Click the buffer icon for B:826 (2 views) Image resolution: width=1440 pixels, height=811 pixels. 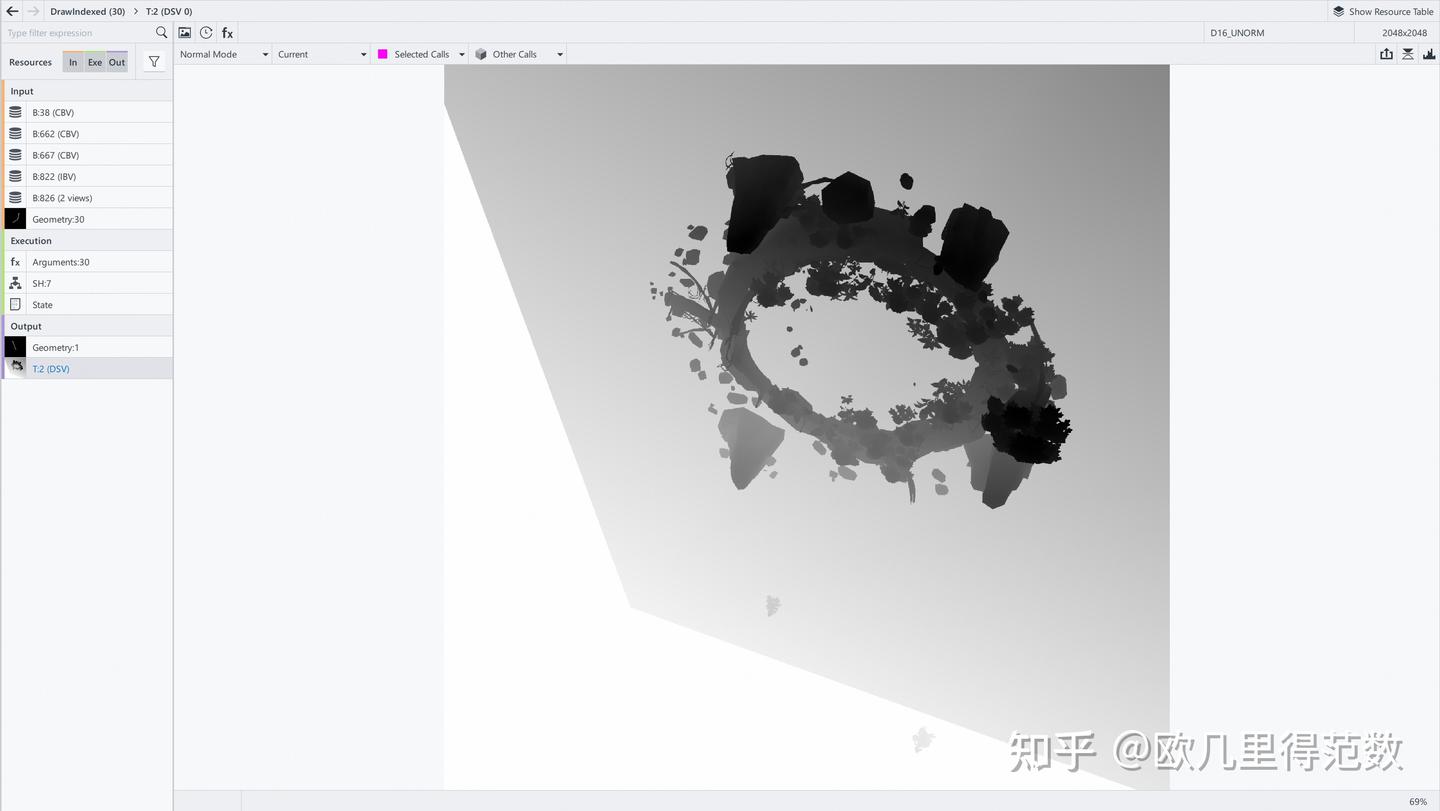pos(15,198)
